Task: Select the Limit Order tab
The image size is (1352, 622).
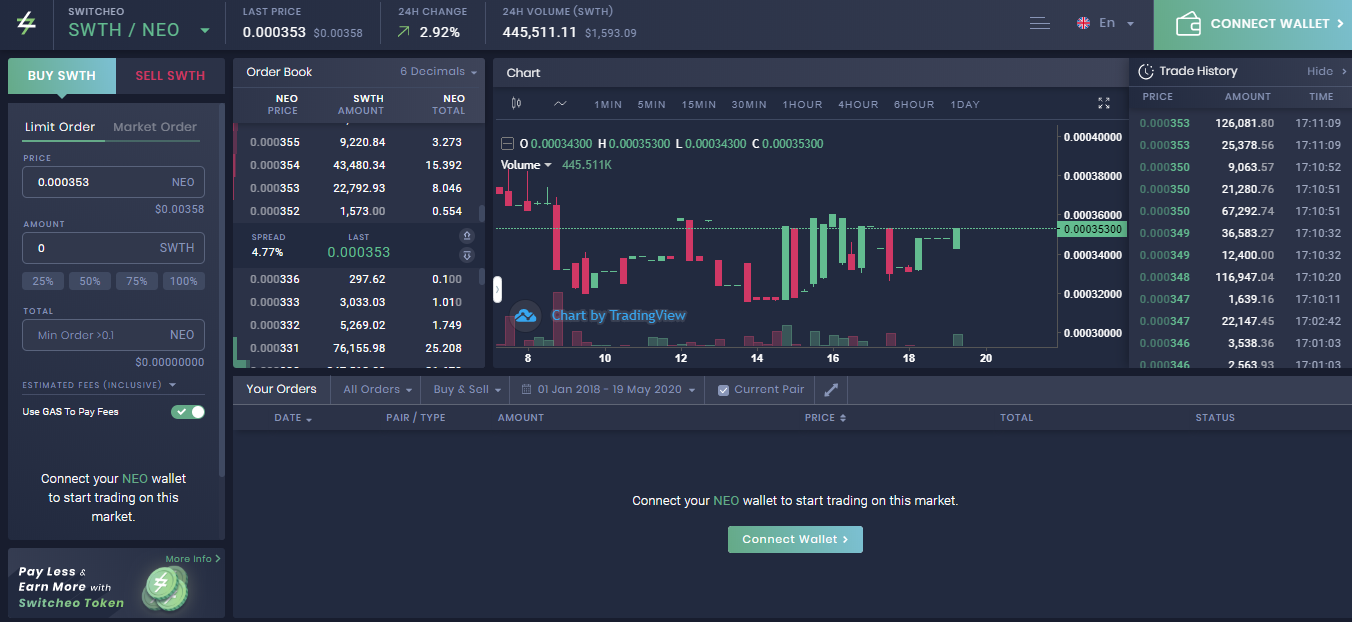Action: pyautogui.click(x=60, y=127)
